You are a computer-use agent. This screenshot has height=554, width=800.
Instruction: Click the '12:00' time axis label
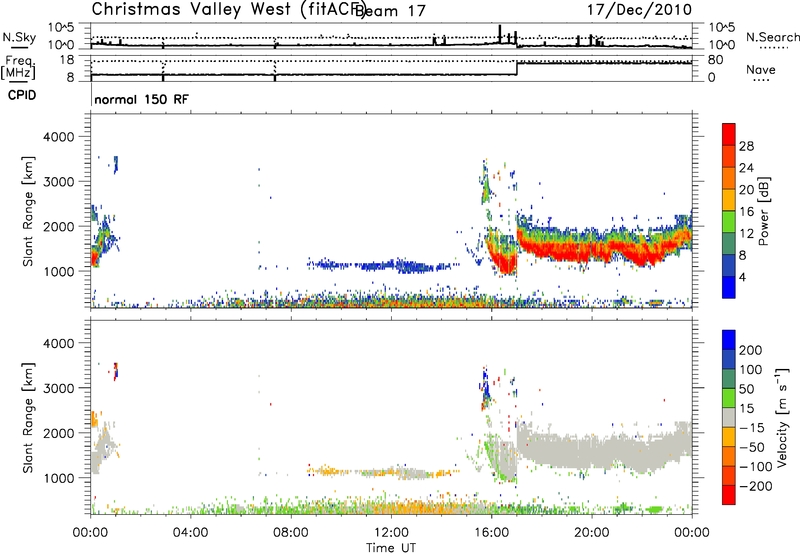click(x=391, y=533)
